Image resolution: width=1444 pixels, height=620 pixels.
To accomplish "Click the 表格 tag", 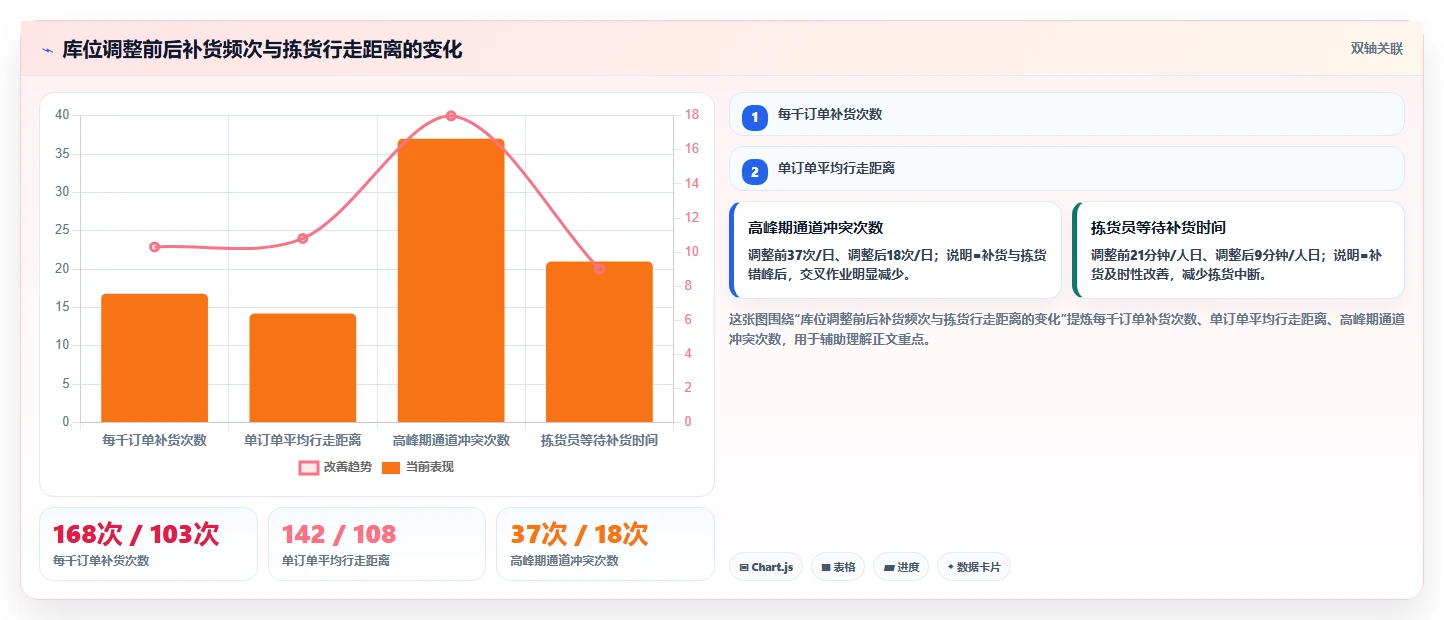I will pyautogui.click(x=838, y=567).
